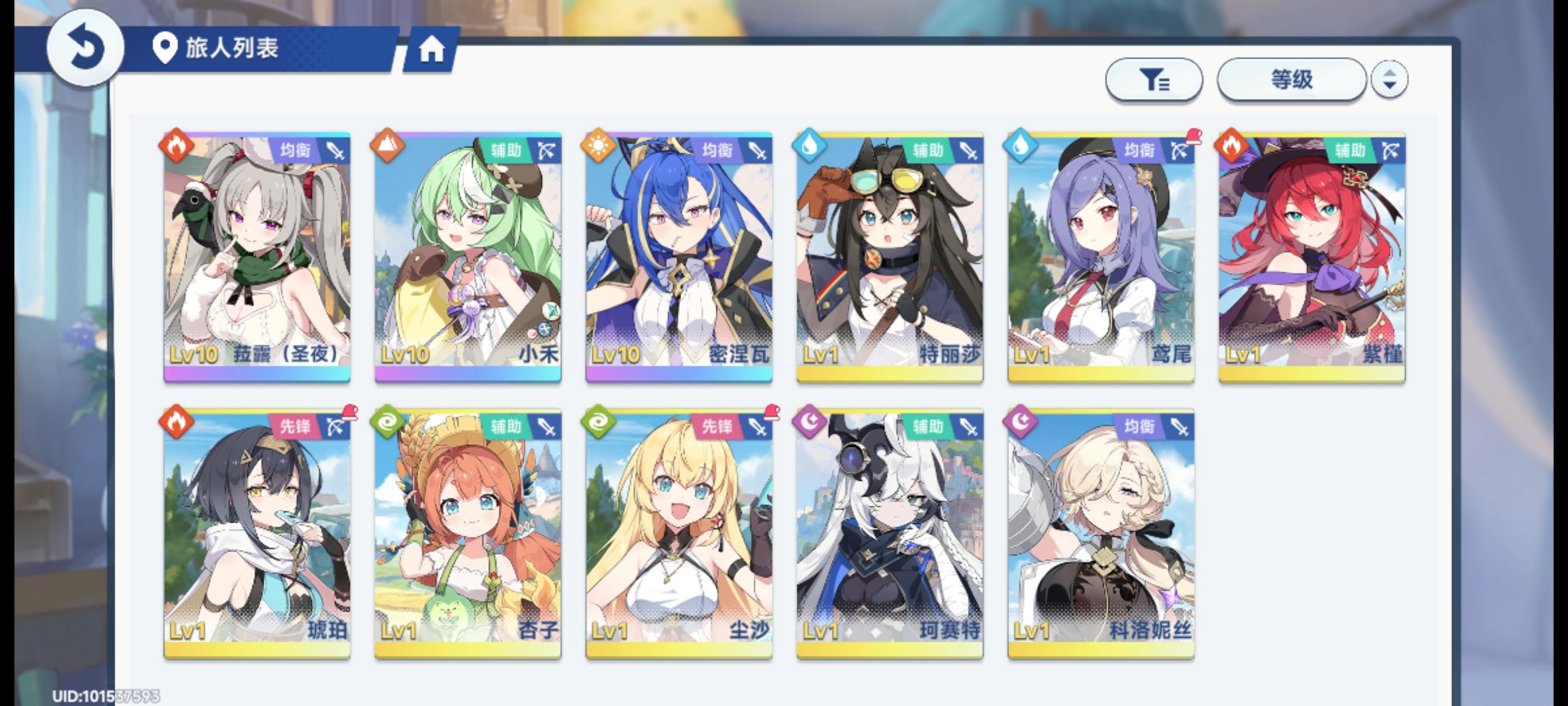Click fire element icon on 紫槿
The image size is (1568, 706).
pyautogui.click(x=1231, y=146)
